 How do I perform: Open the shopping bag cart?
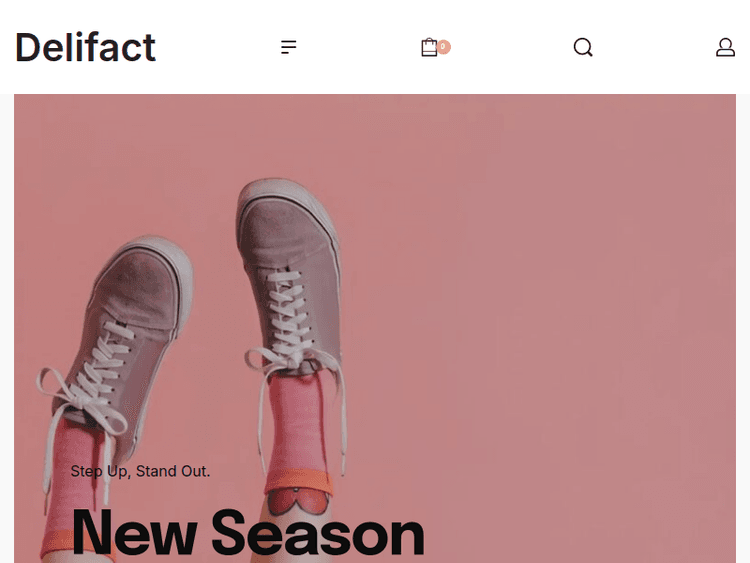pyautogui.click(x=429, y=47)
